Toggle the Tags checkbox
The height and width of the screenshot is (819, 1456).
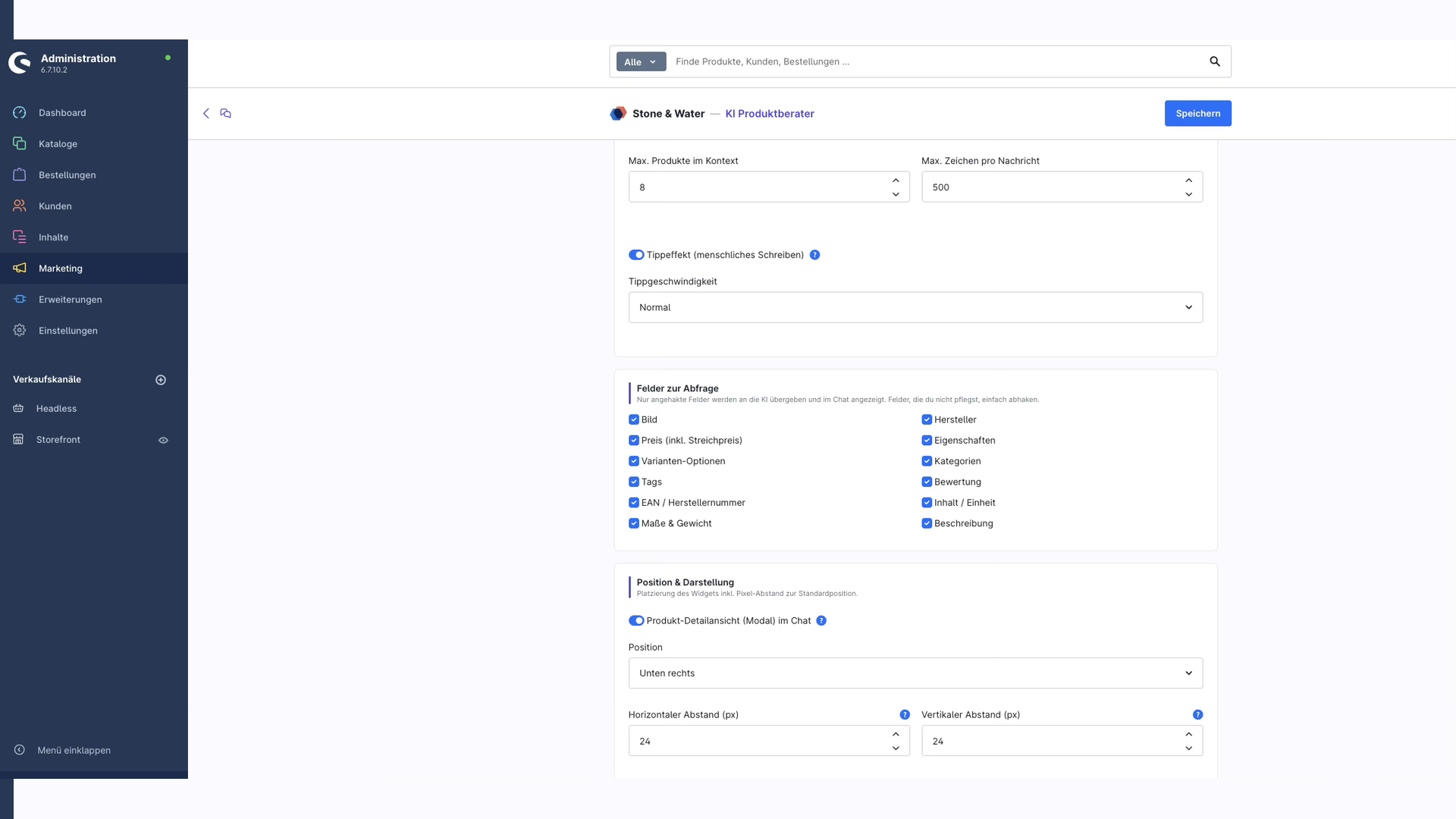[634, 482]
